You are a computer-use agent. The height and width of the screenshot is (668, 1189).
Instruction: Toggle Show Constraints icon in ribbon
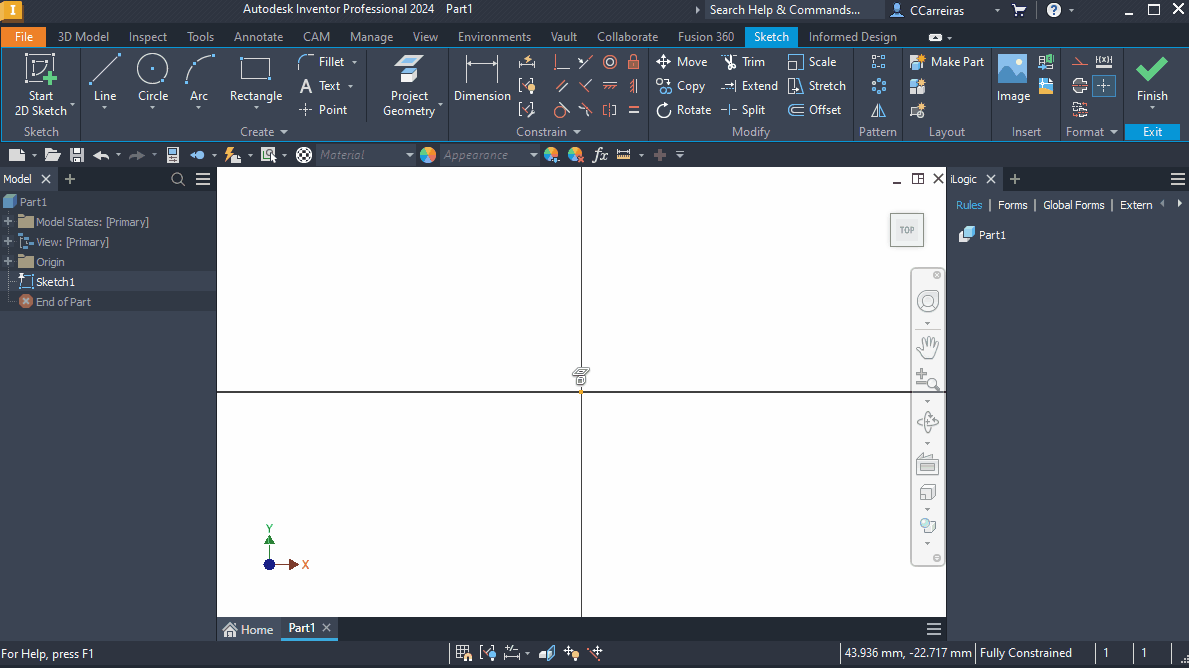527,86
